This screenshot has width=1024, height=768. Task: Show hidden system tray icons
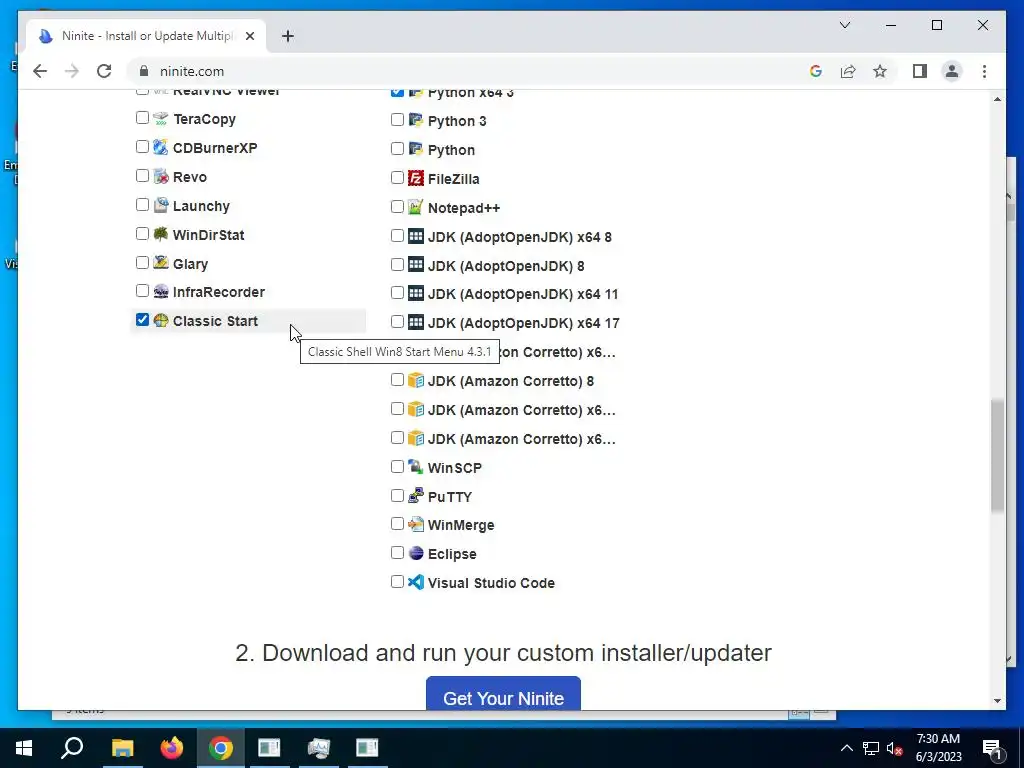[846, 748]
